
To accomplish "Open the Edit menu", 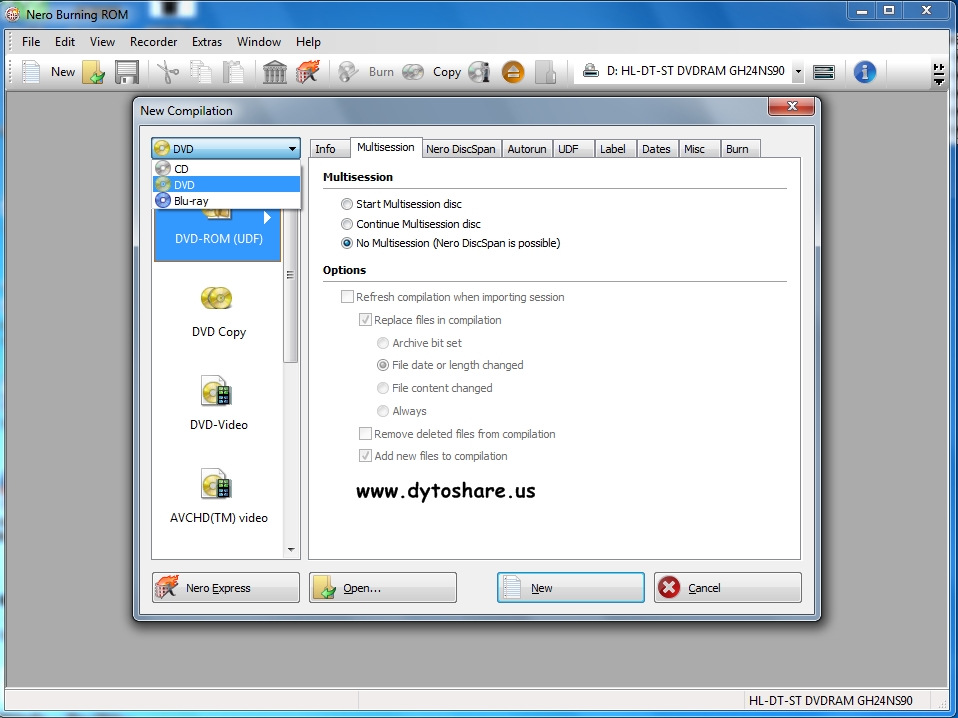I will (65, 42).
